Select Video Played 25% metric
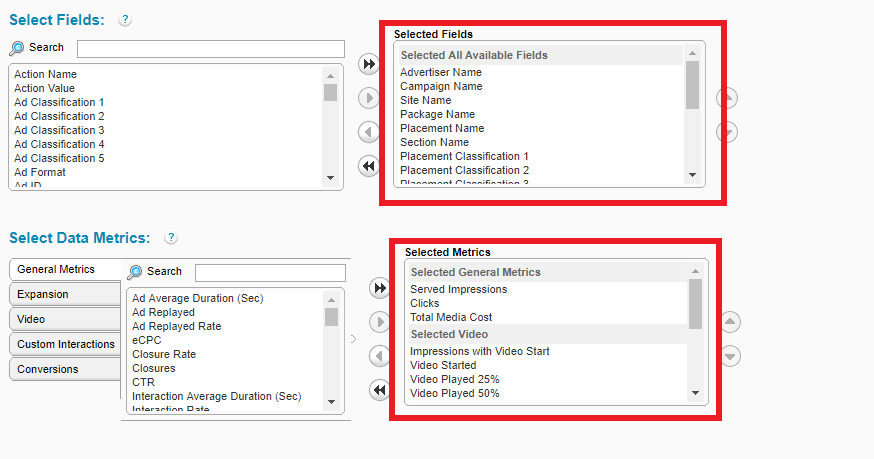 tap(454, 379)
